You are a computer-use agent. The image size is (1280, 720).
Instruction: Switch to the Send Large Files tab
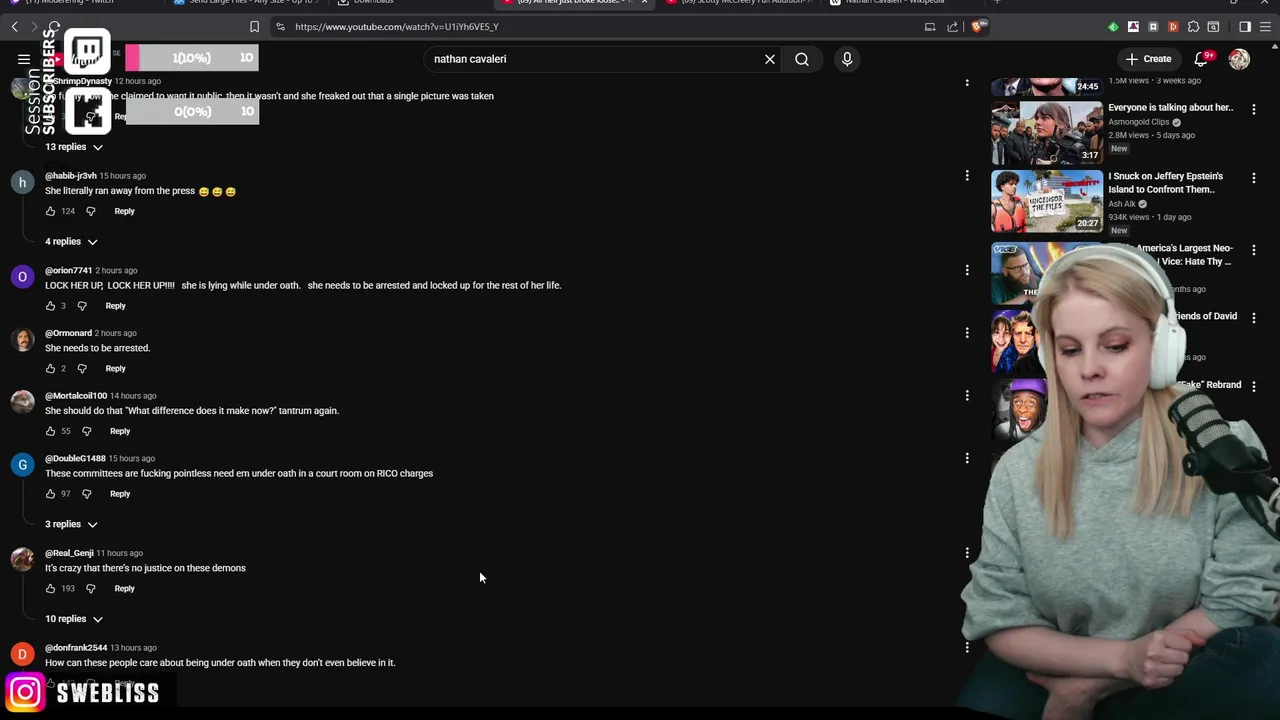coord(250,4)
